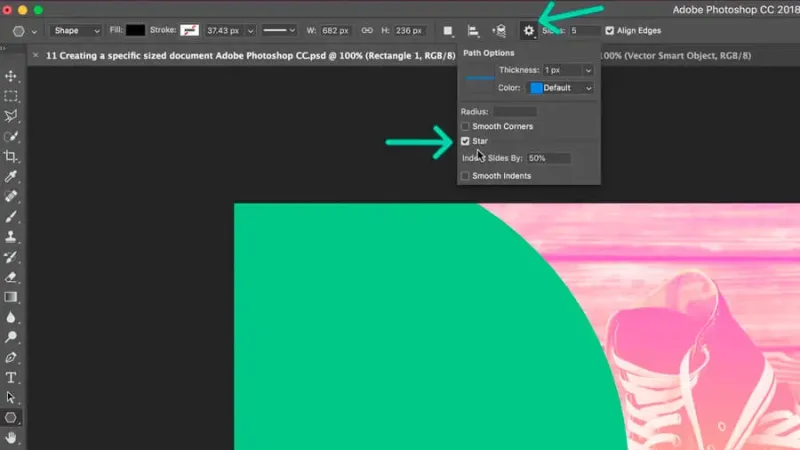Click the gear icon for path options

tap(529, 31)
